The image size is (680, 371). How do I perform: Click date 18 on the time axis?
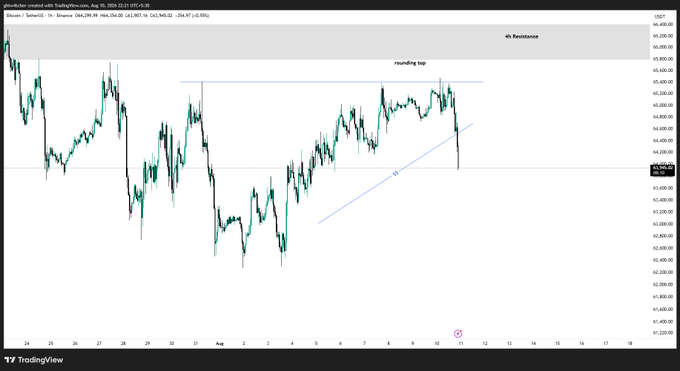click(630, 343)
